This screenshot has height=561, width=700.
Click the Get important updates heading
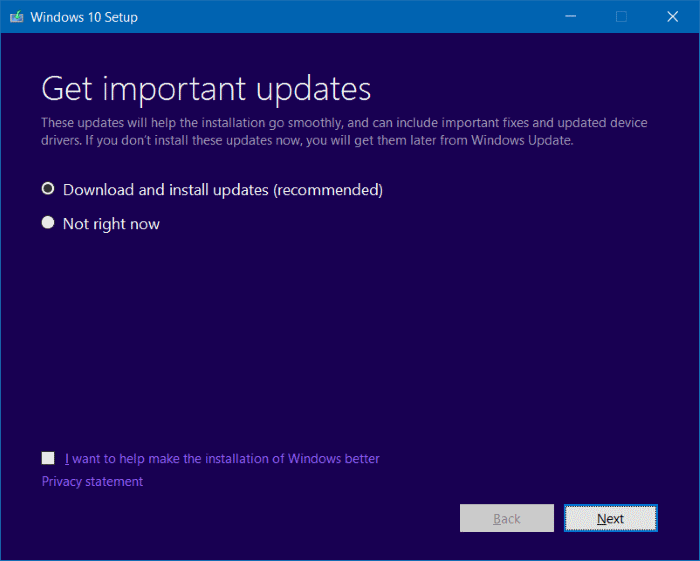point(206,89)
